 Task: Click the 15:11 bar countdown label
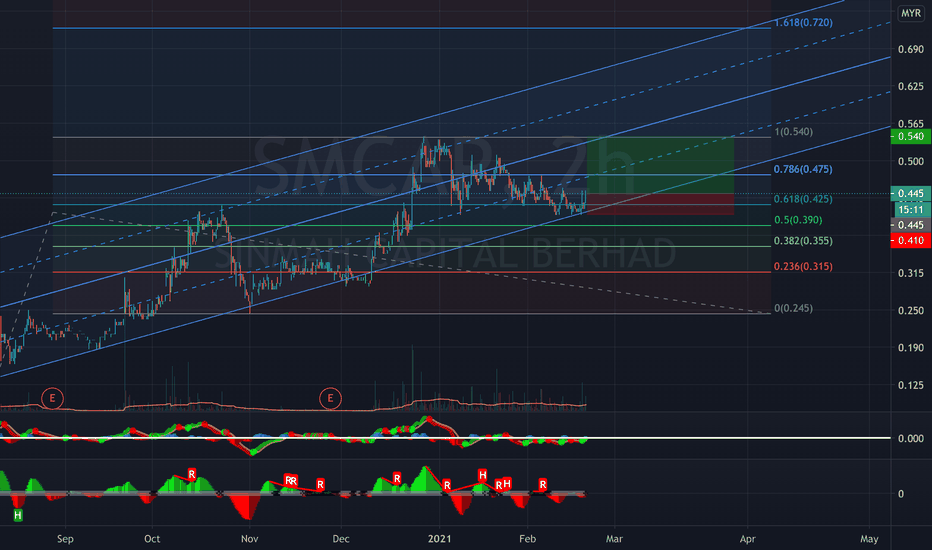click(911, 209)
